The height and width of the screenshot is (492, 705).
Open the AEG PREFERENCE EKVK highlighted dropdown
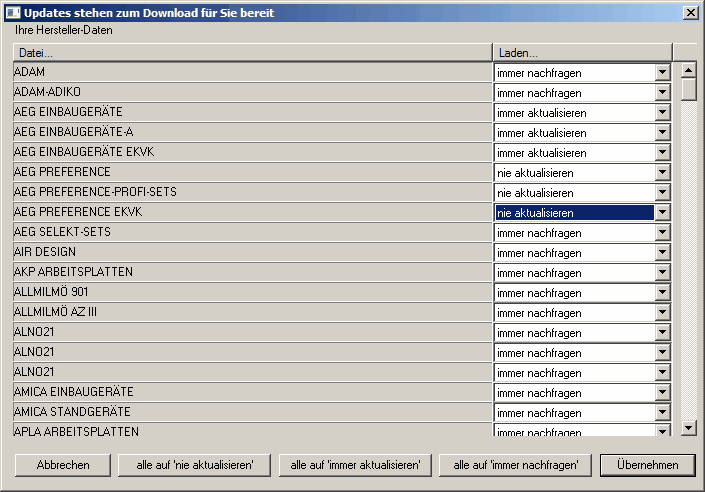[x=662, y=212]
